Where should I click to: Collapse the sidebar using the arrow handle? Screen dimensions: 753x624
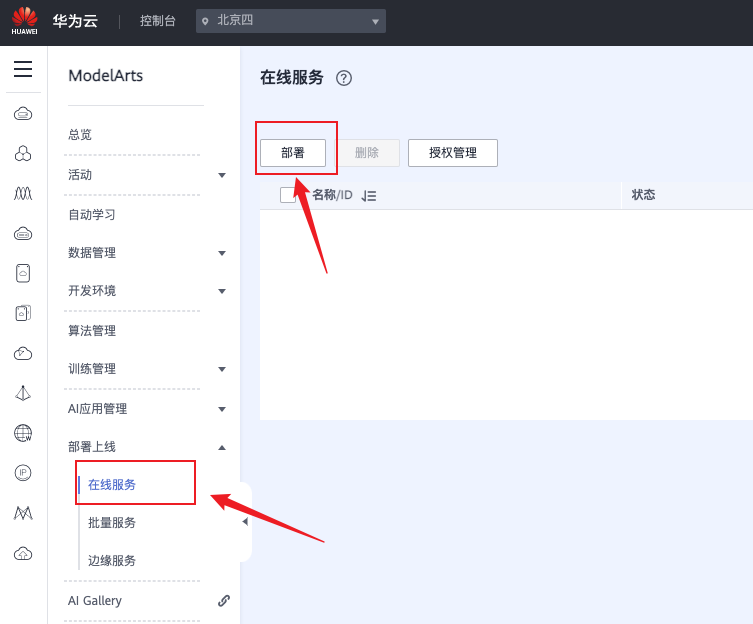tap(245, 522)
